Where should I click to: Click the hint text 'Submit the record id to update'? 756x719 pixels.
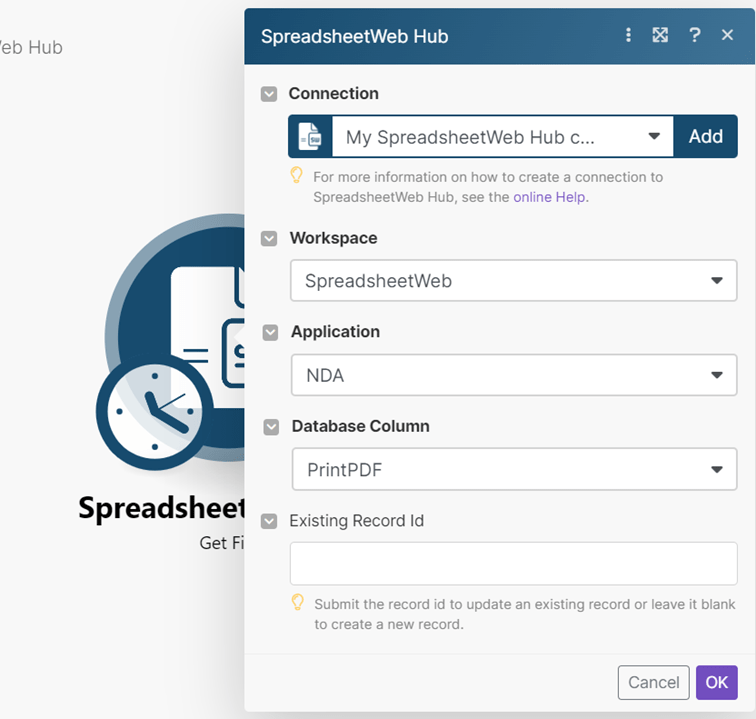pos(525,614)
